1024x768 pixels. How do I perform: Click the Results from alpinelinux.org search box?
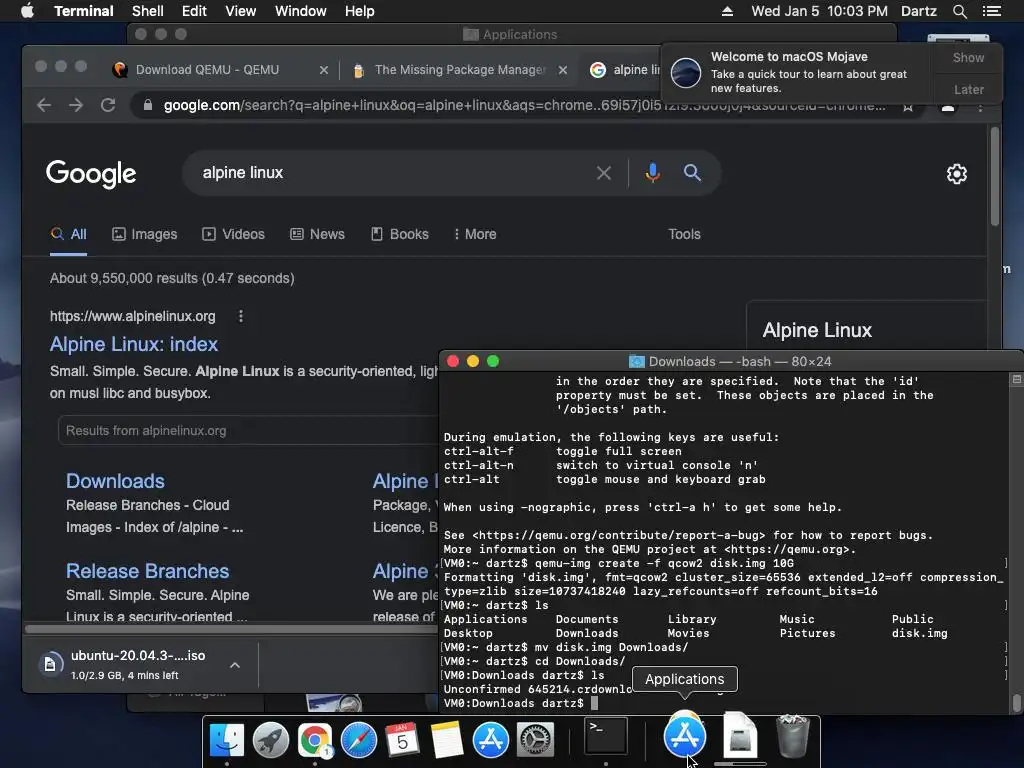pyautogui.click(x=248, y=430)
